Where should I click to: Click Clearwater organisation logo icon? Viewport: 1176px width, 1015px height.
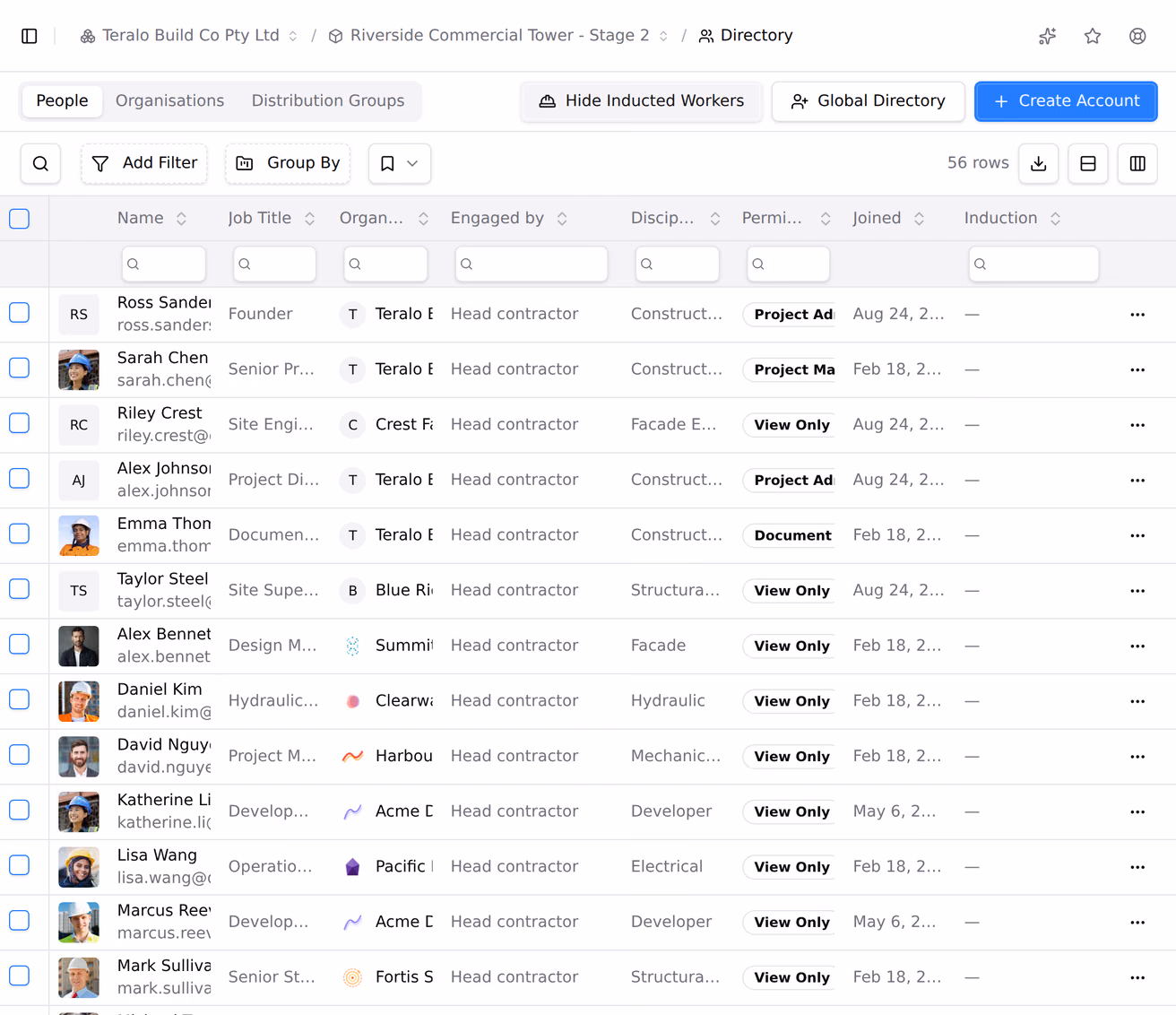coord(353,701)
